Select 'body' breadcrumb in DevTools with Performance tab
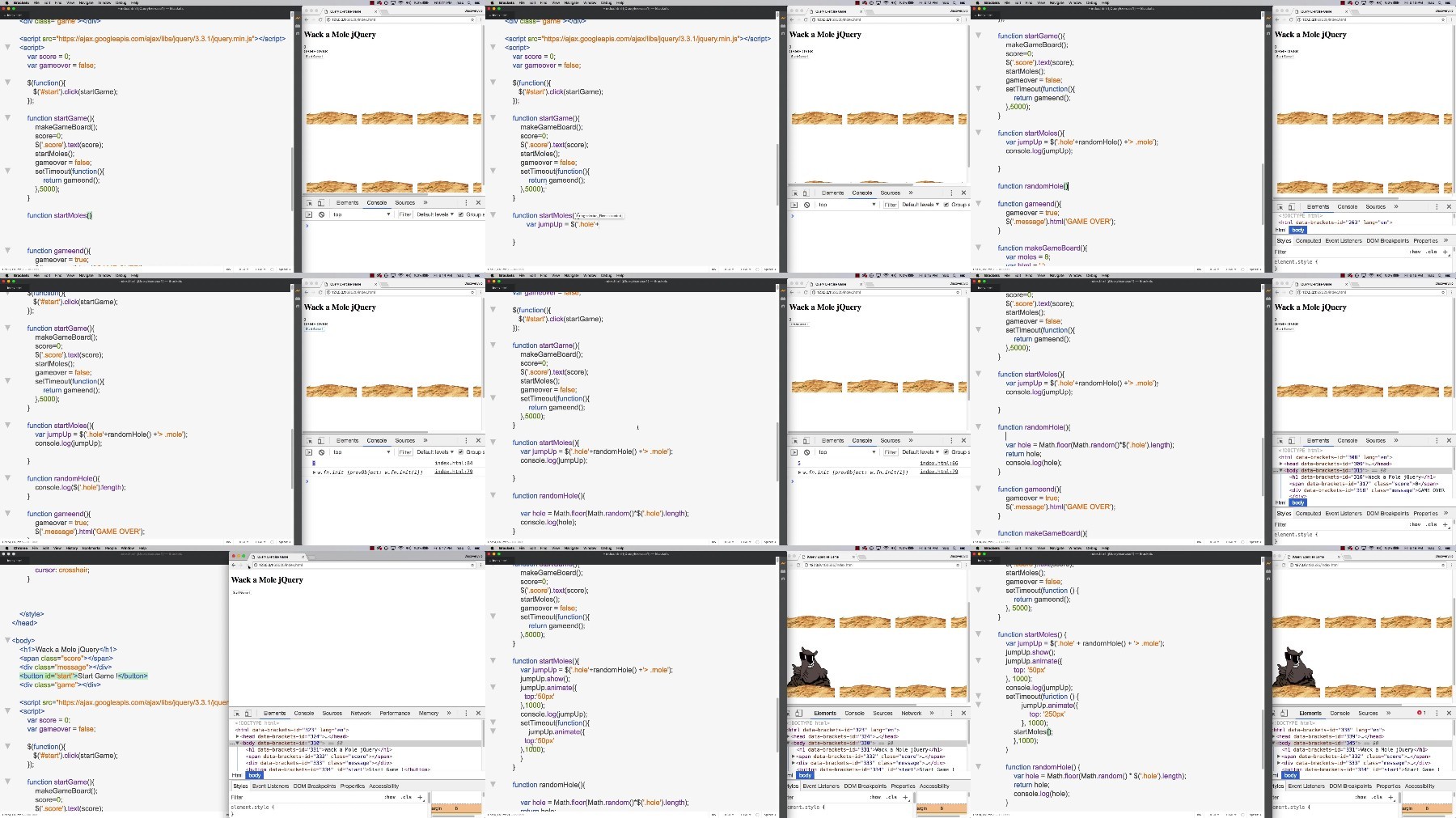This screenshot has width=1456, height=818. click(x=255, y=775)
